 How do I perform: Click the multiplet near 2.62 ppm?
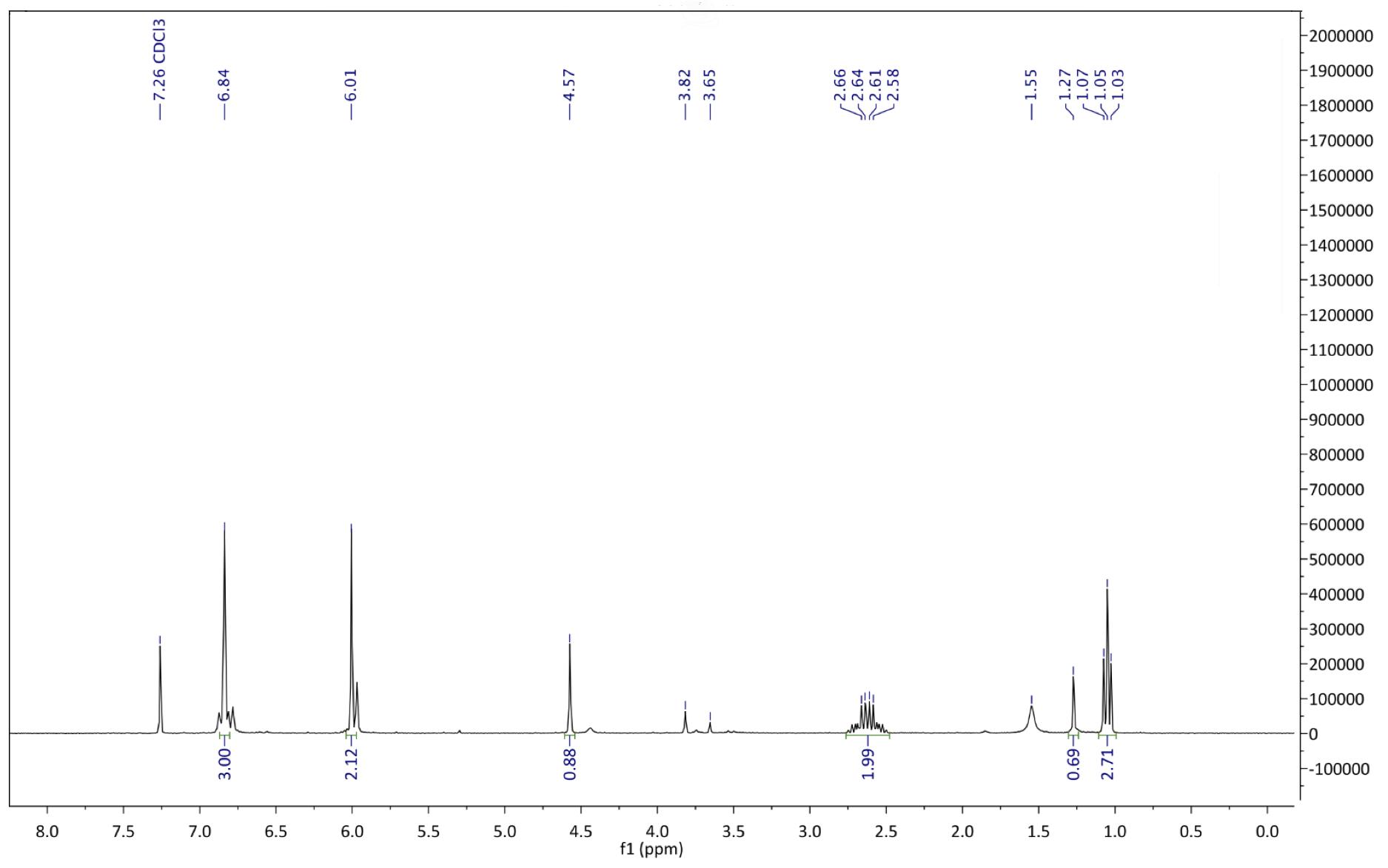868,716
